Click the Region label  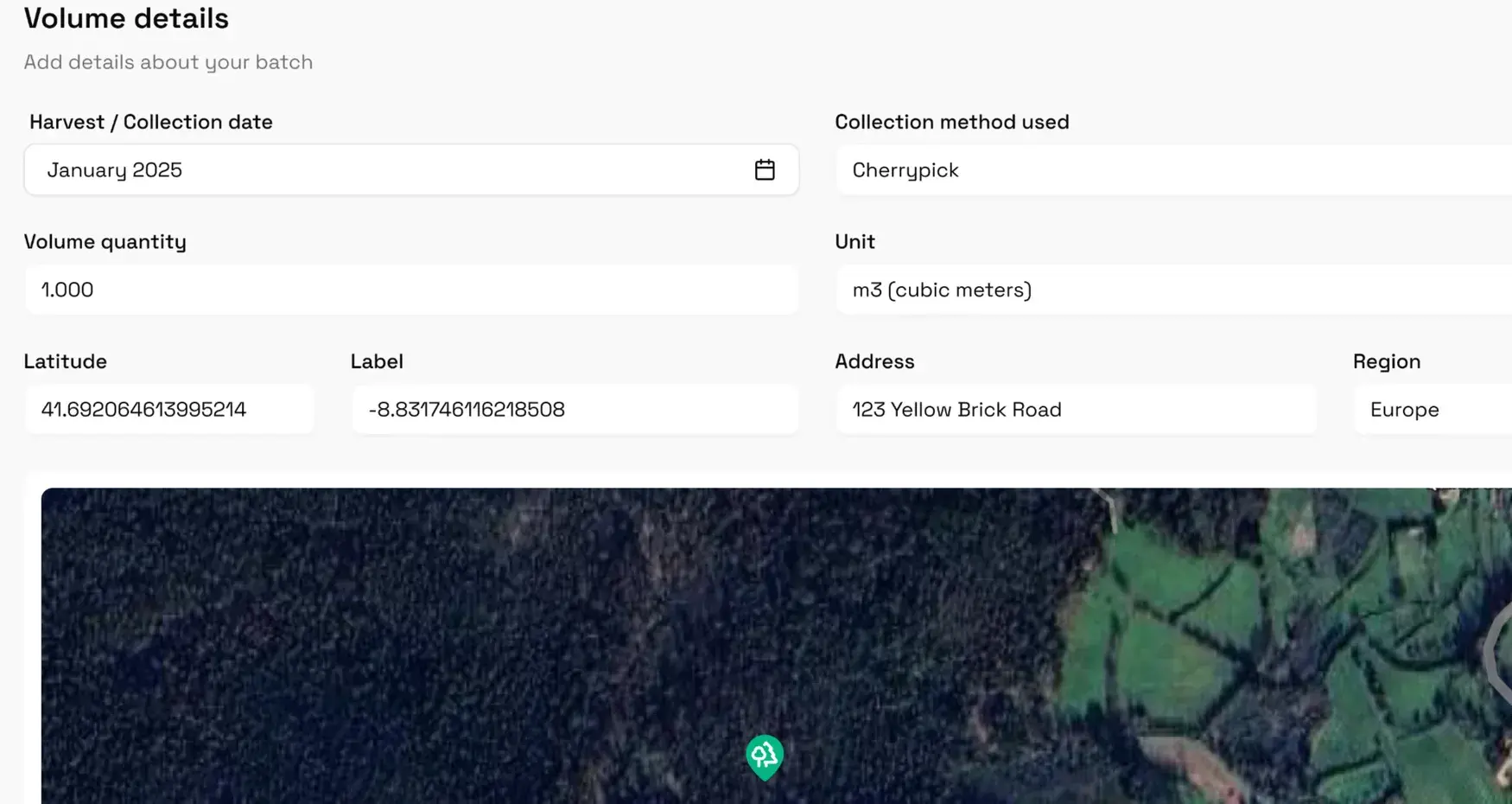[1387, 361]
